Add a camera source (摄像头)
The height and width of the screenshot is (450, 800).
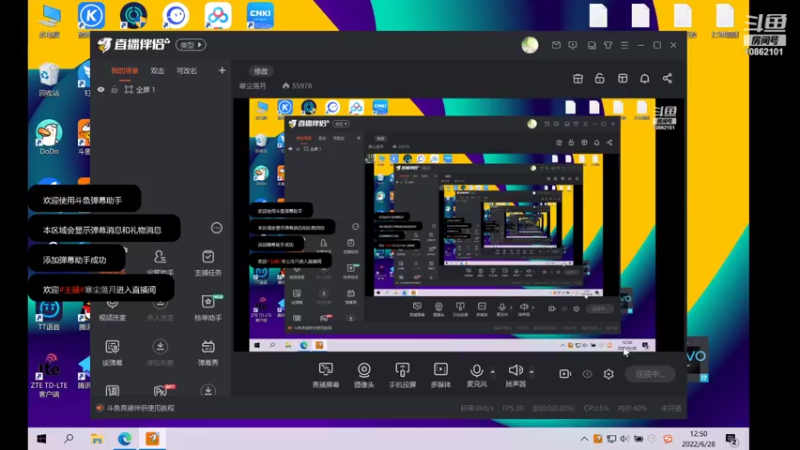[x=364, y=375]
